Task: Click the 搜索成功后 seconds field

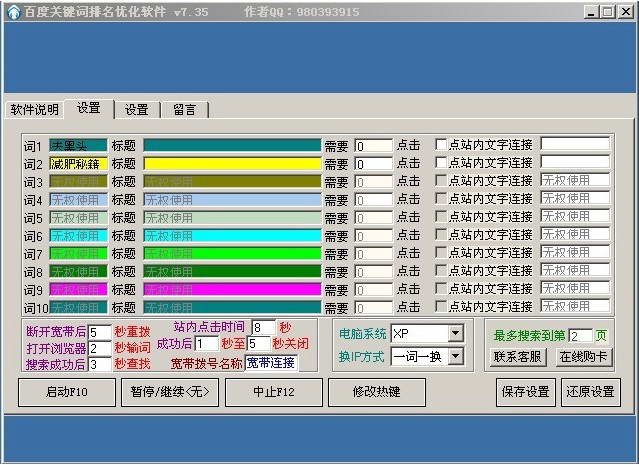Action: 99,364
